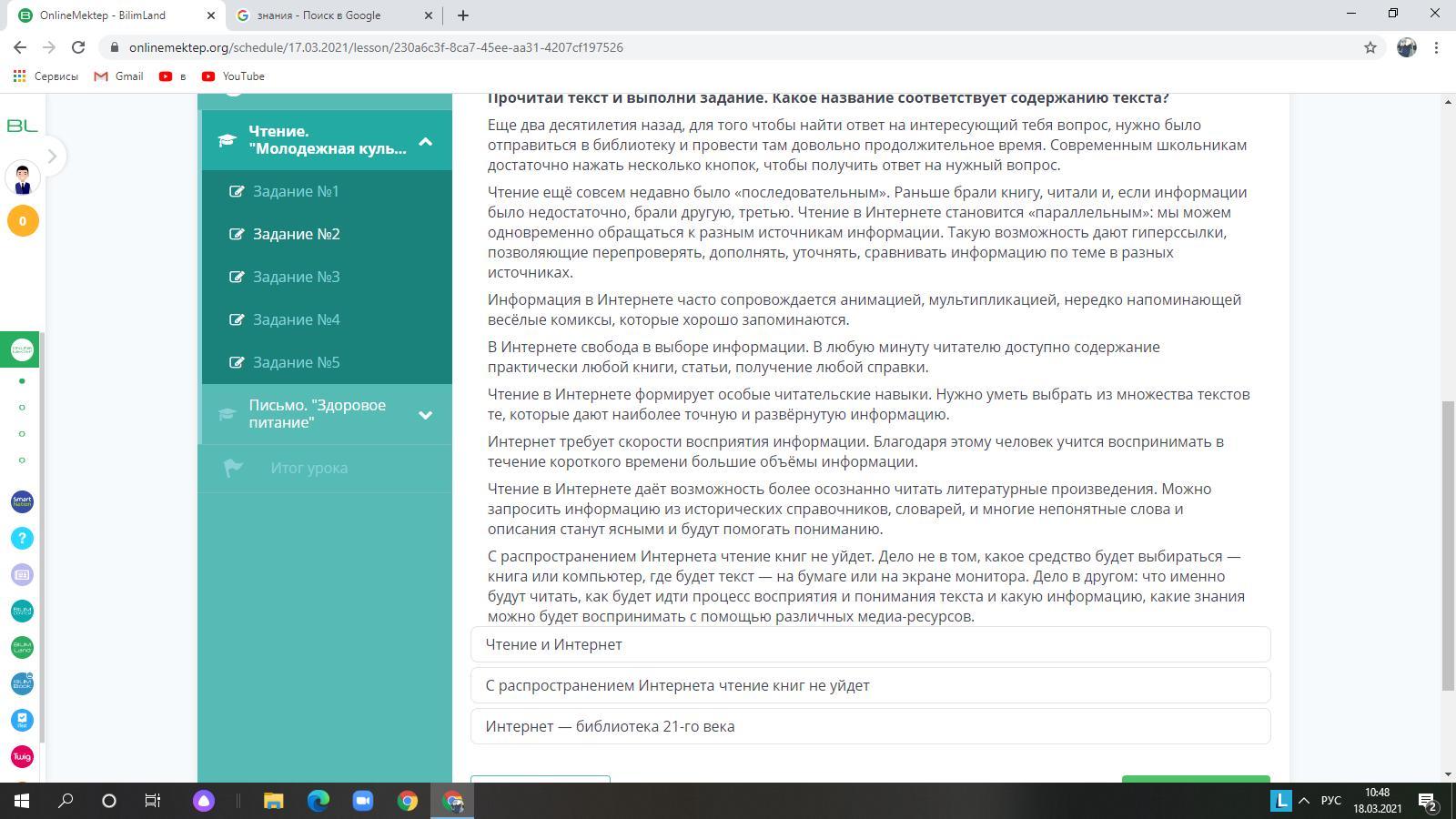
Task: Click the edit icon beside Задание №1
Action: coord(237,191)
